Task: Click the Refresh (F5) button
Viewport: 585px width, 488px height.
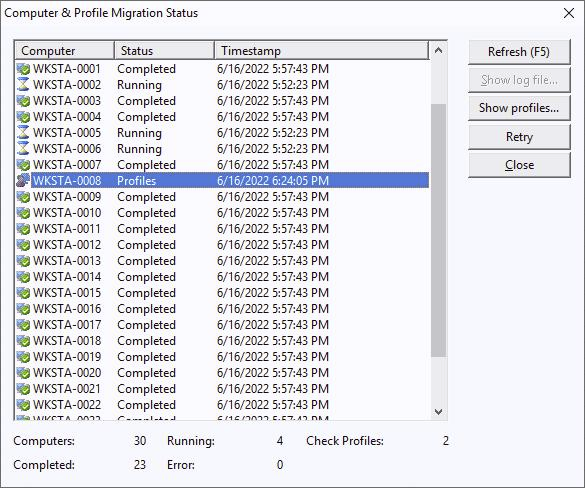Action: pyautogui.click(x=519, y=52)
